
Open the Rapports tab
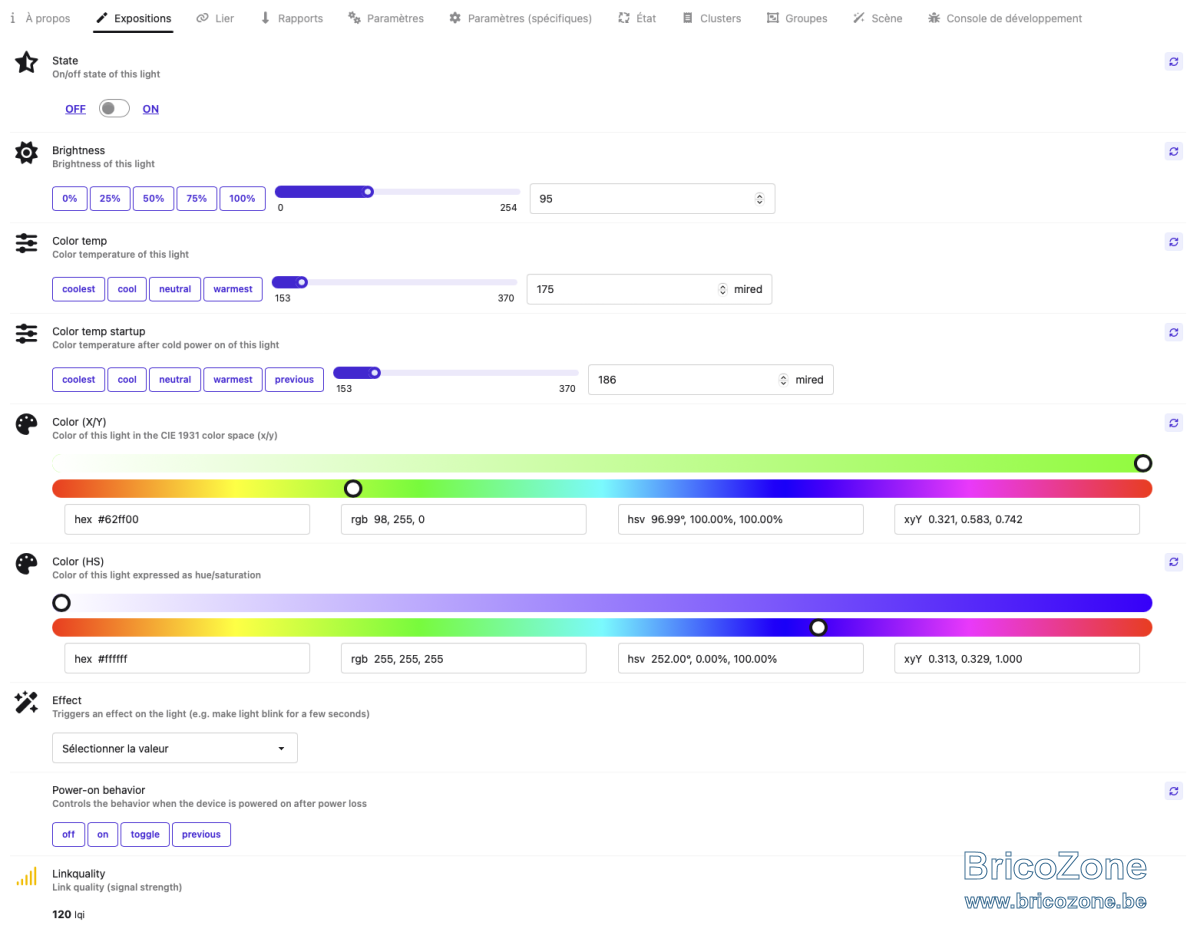click(x=291, y=18)
